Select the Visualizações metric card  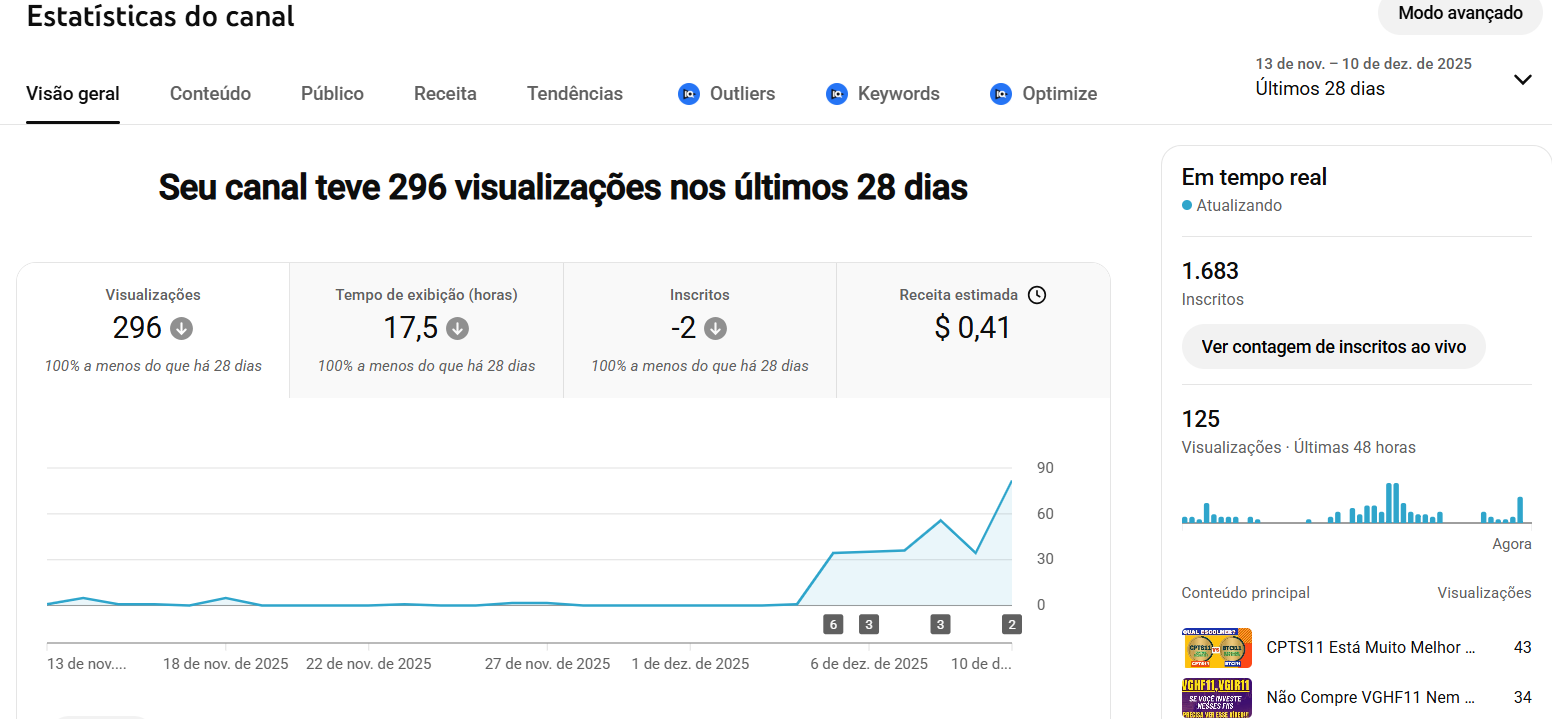pos(152,330)
